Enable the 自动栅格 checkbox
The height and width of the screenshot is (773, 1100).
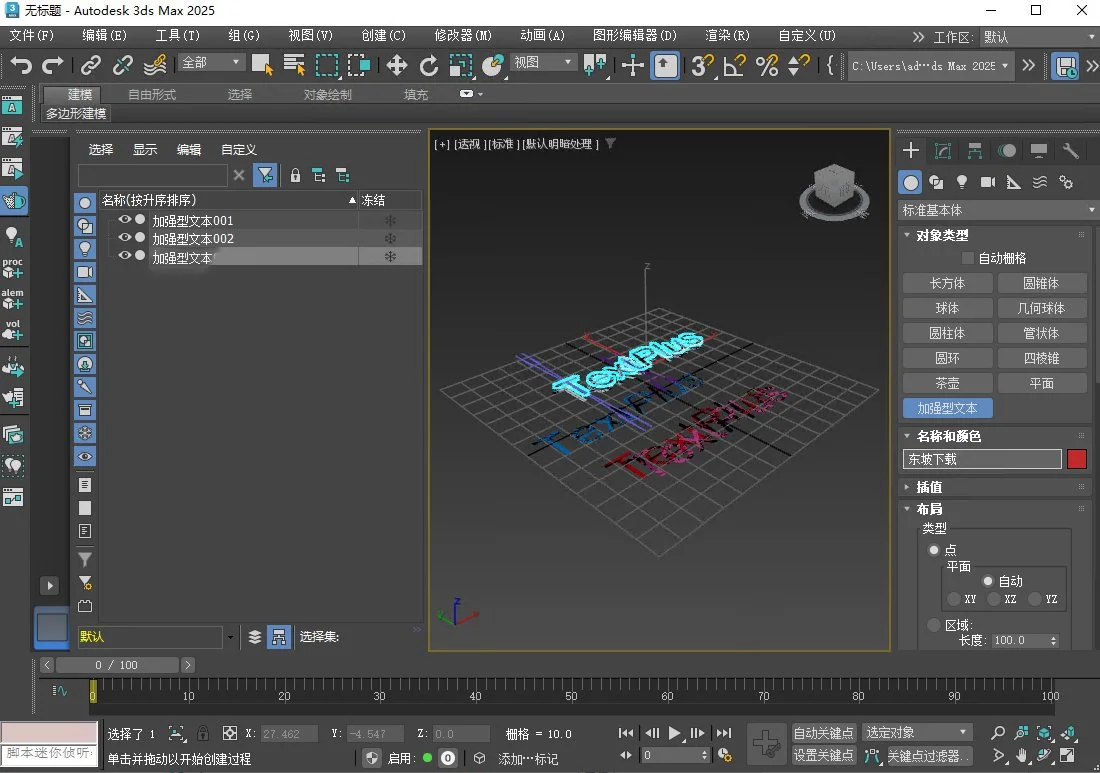point(967,258)
